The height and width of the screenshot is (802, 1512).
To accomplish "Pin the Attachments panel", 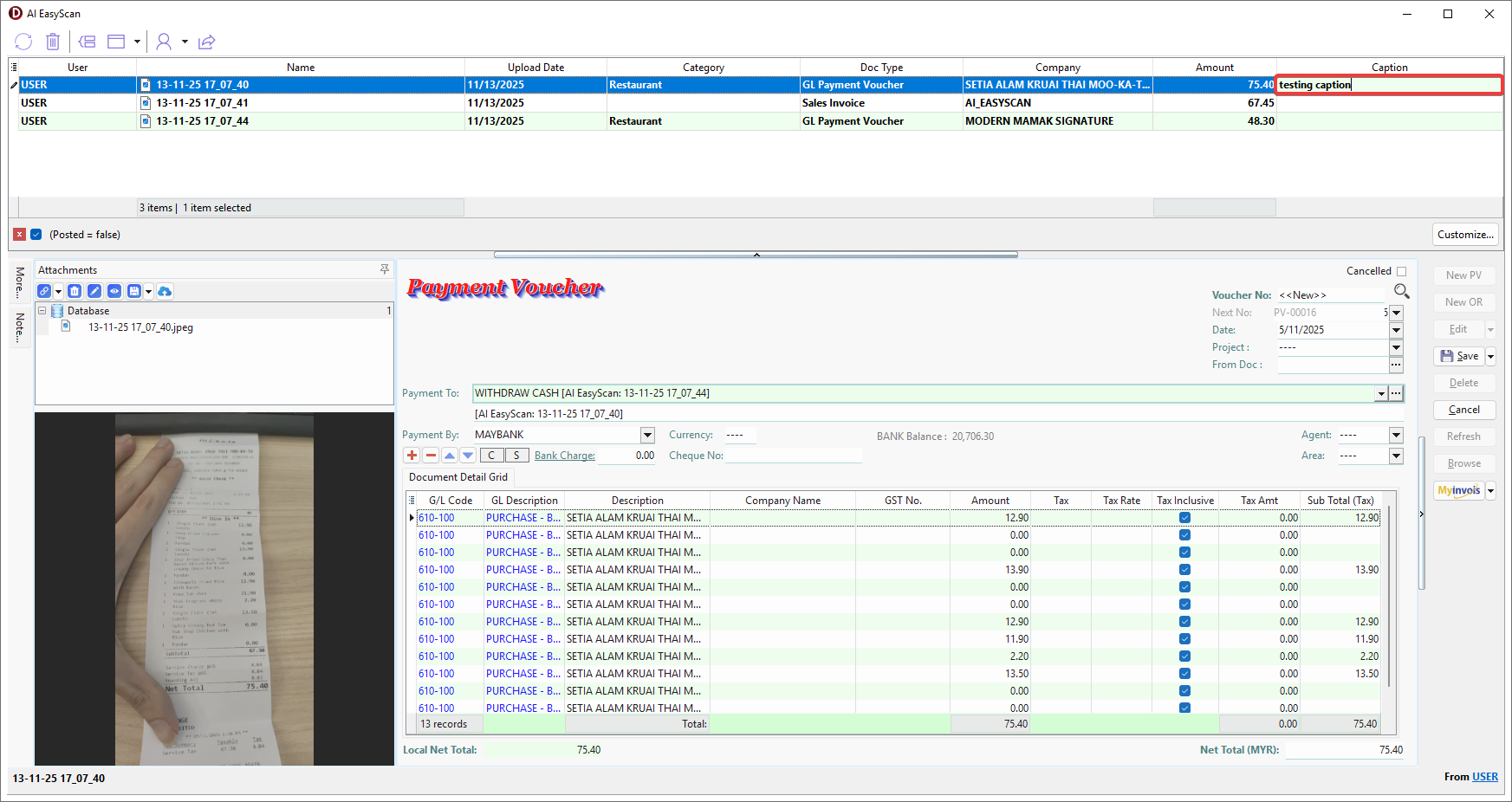I will tap(385, 270).
